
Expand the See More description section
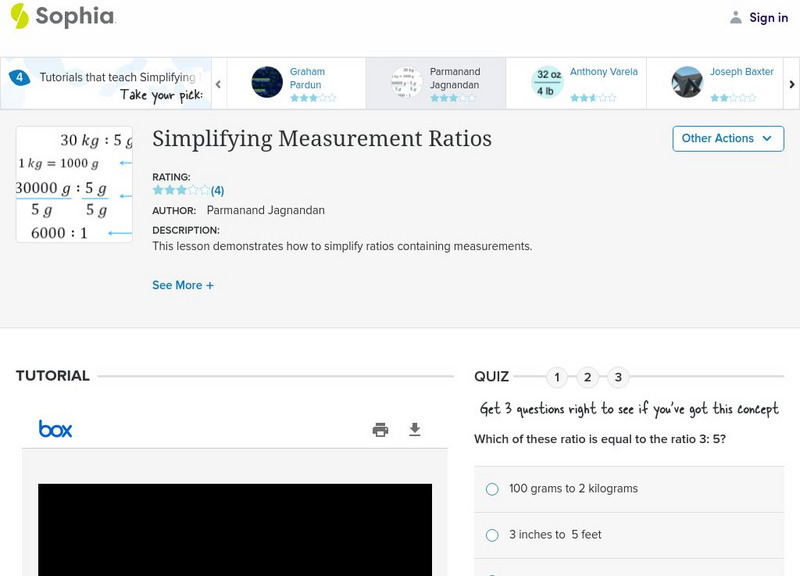click(183, 285)
